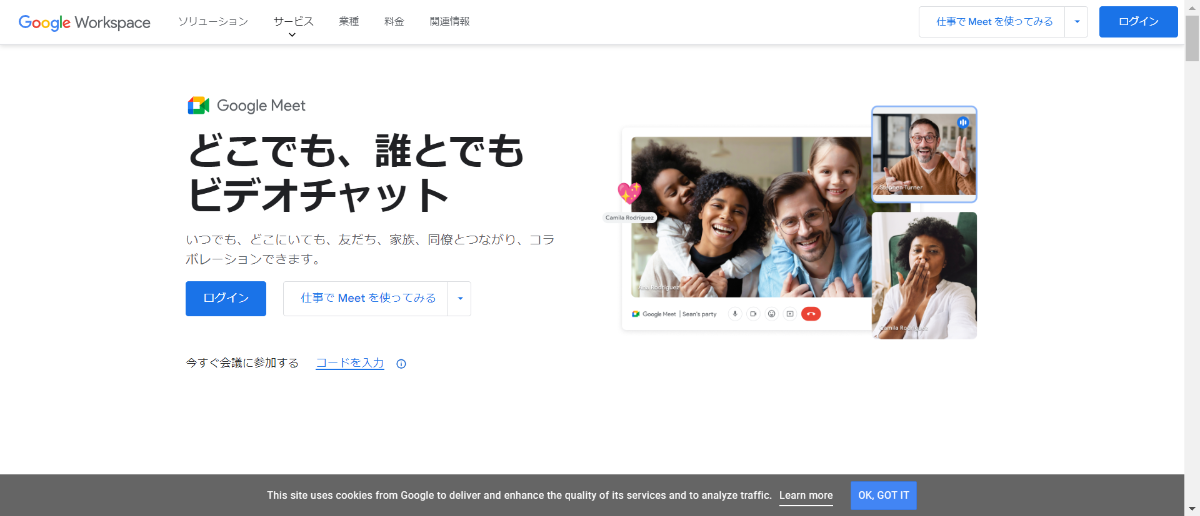Expand the chevron under サービス
The width and height of the screenshot is (1200, 516).
(293, 35)
